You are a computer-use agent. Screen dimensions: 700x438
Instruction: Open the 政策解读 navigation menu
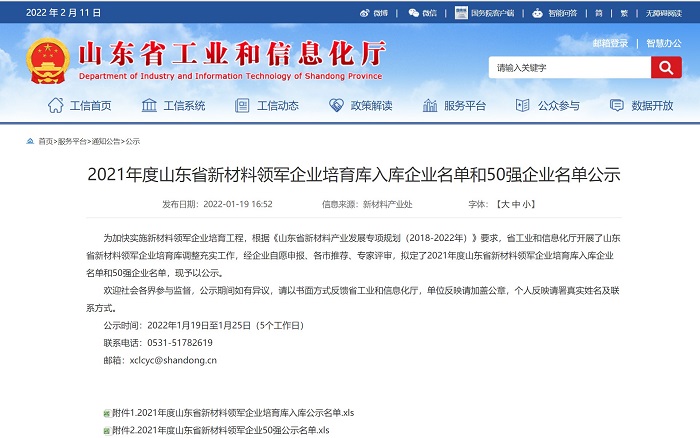click(362, 106)
